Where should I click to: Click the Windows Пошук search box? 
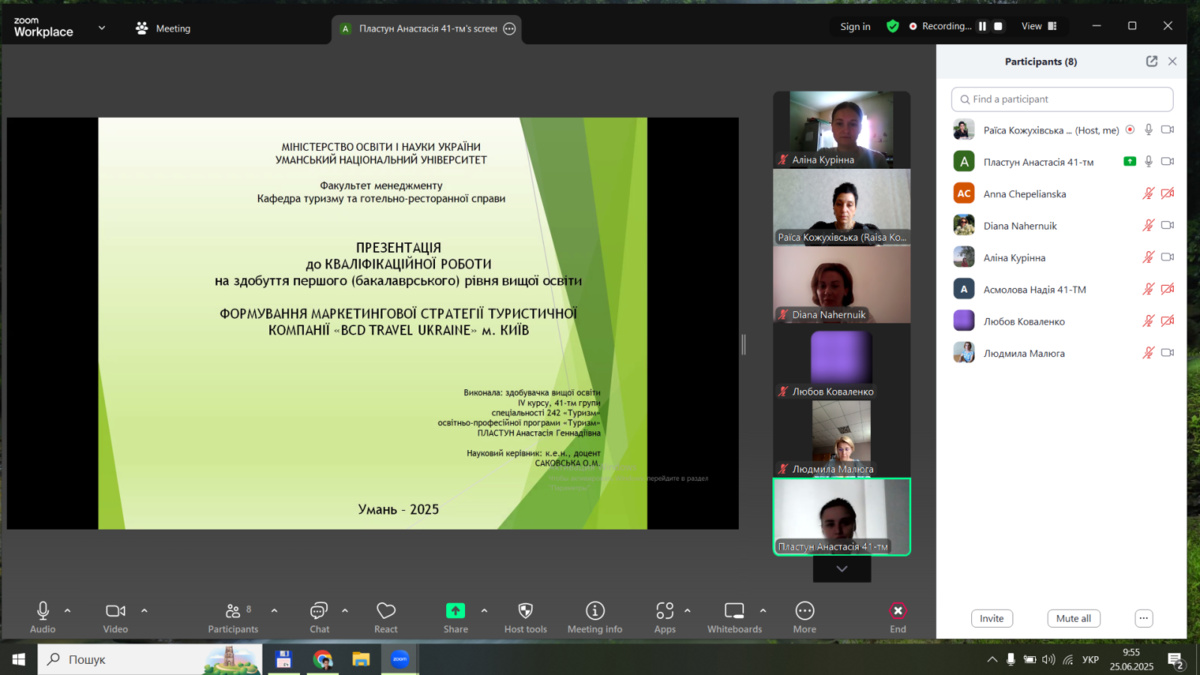click(150, 659)
